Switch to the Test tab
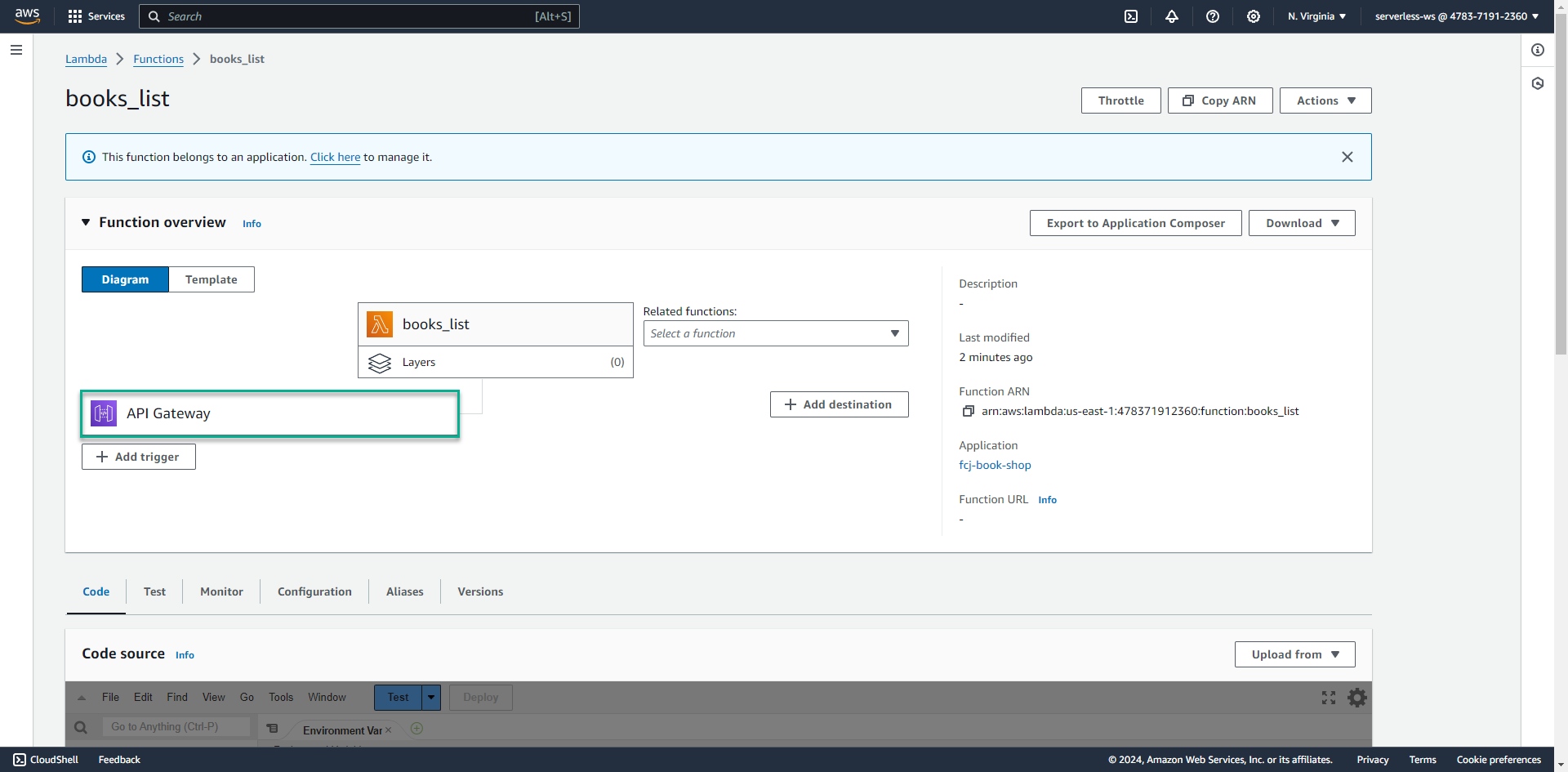The width and height of the screenshot is (1568, 772). 154,591
